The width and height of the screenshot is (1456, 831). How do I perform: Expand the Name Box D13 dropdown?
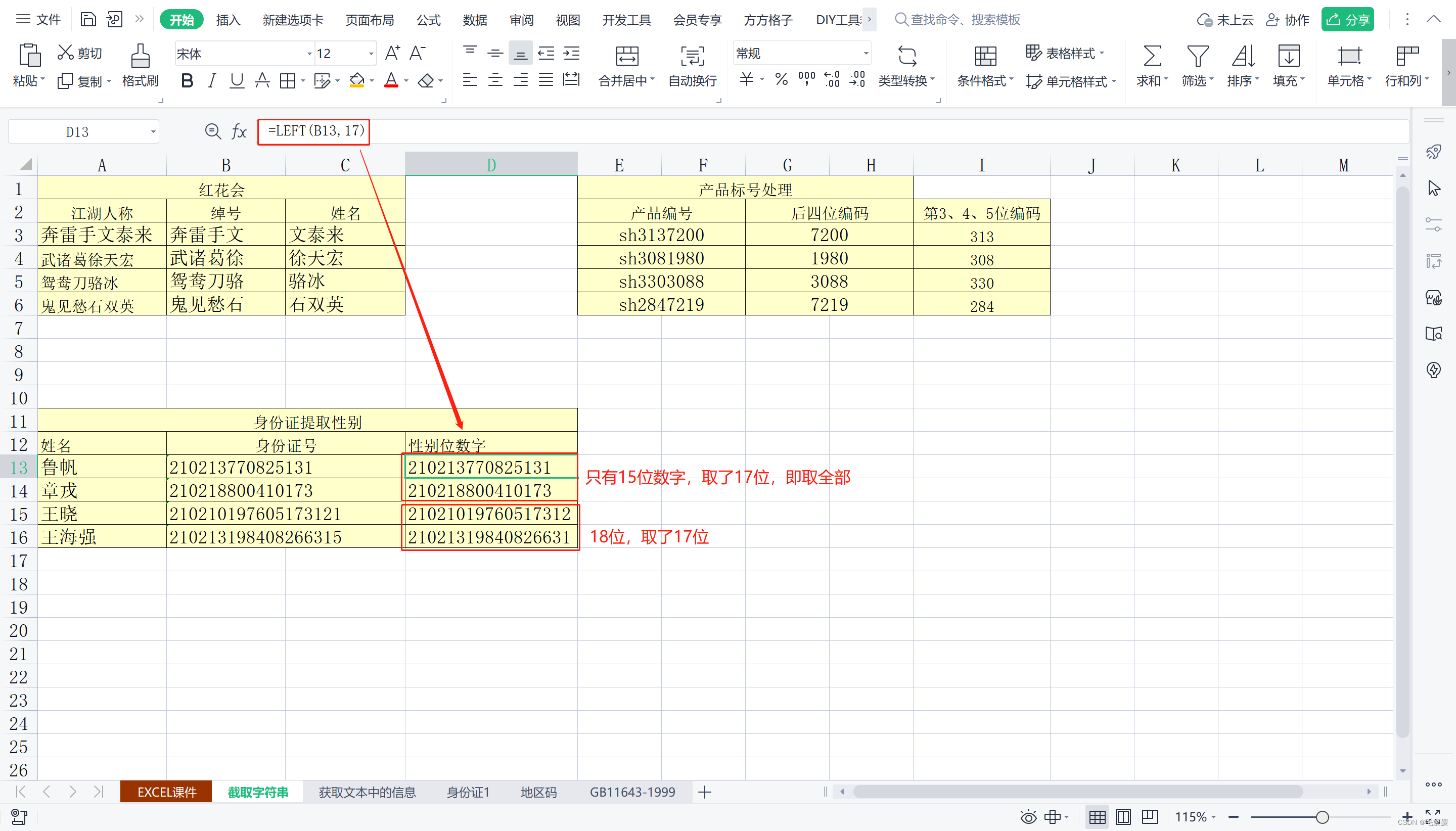(153, 132)
